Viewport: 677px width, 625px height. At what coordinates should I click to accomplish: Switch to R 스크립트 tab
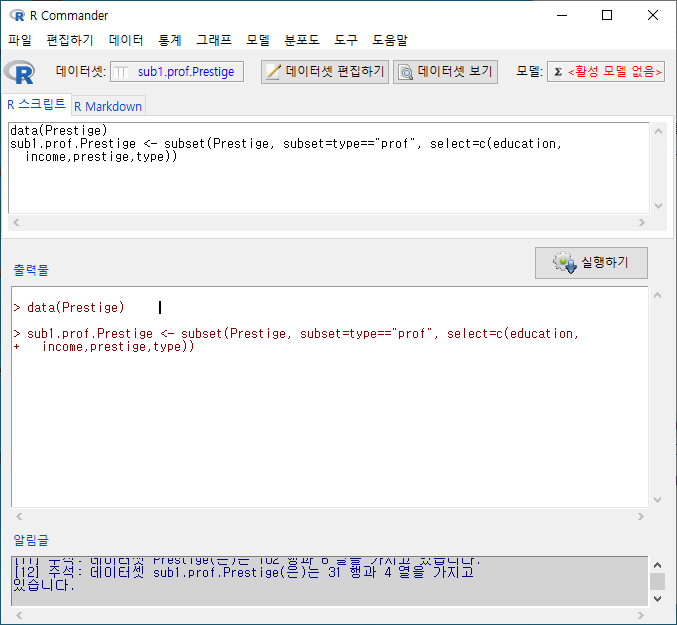tap(36, 104)
